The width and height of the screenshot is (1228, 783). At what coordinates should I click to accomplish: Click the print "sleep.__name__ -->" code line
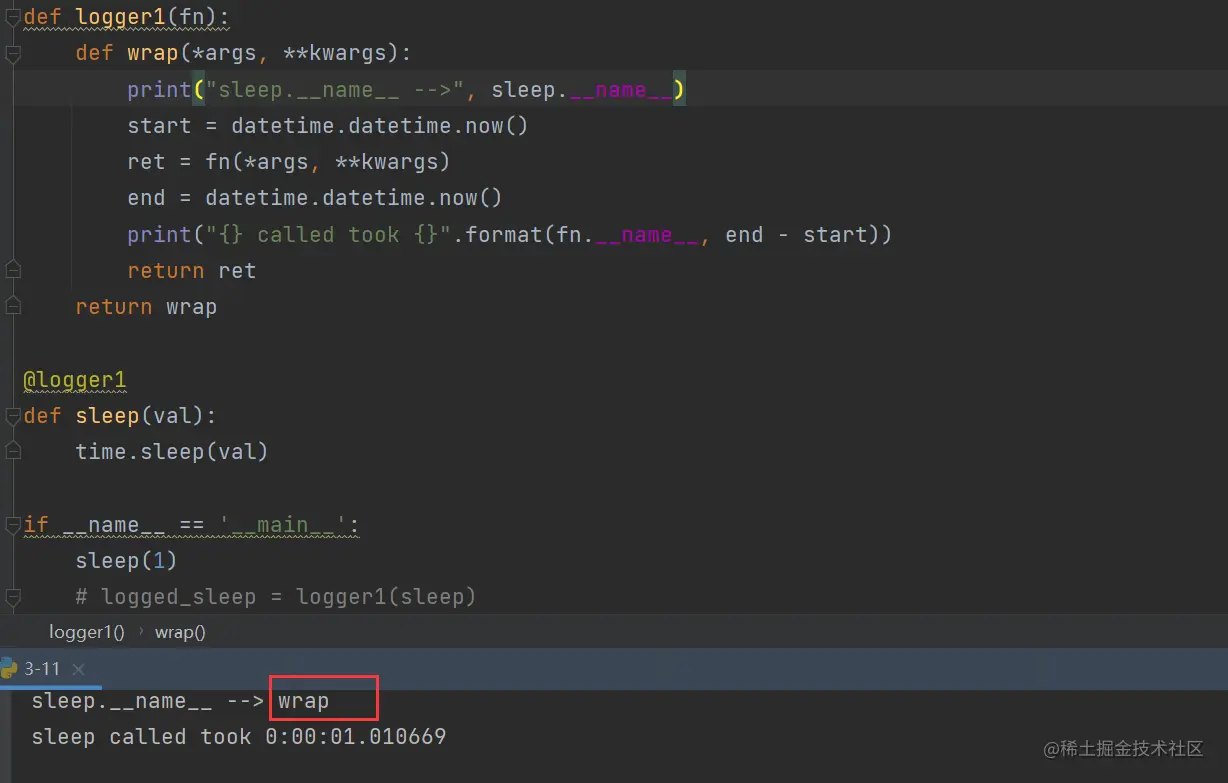tap(406, 90)
